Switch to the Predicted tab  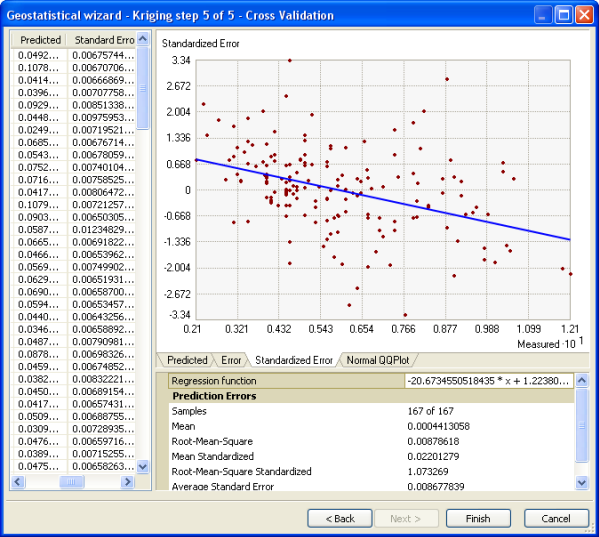click(187, 360)
